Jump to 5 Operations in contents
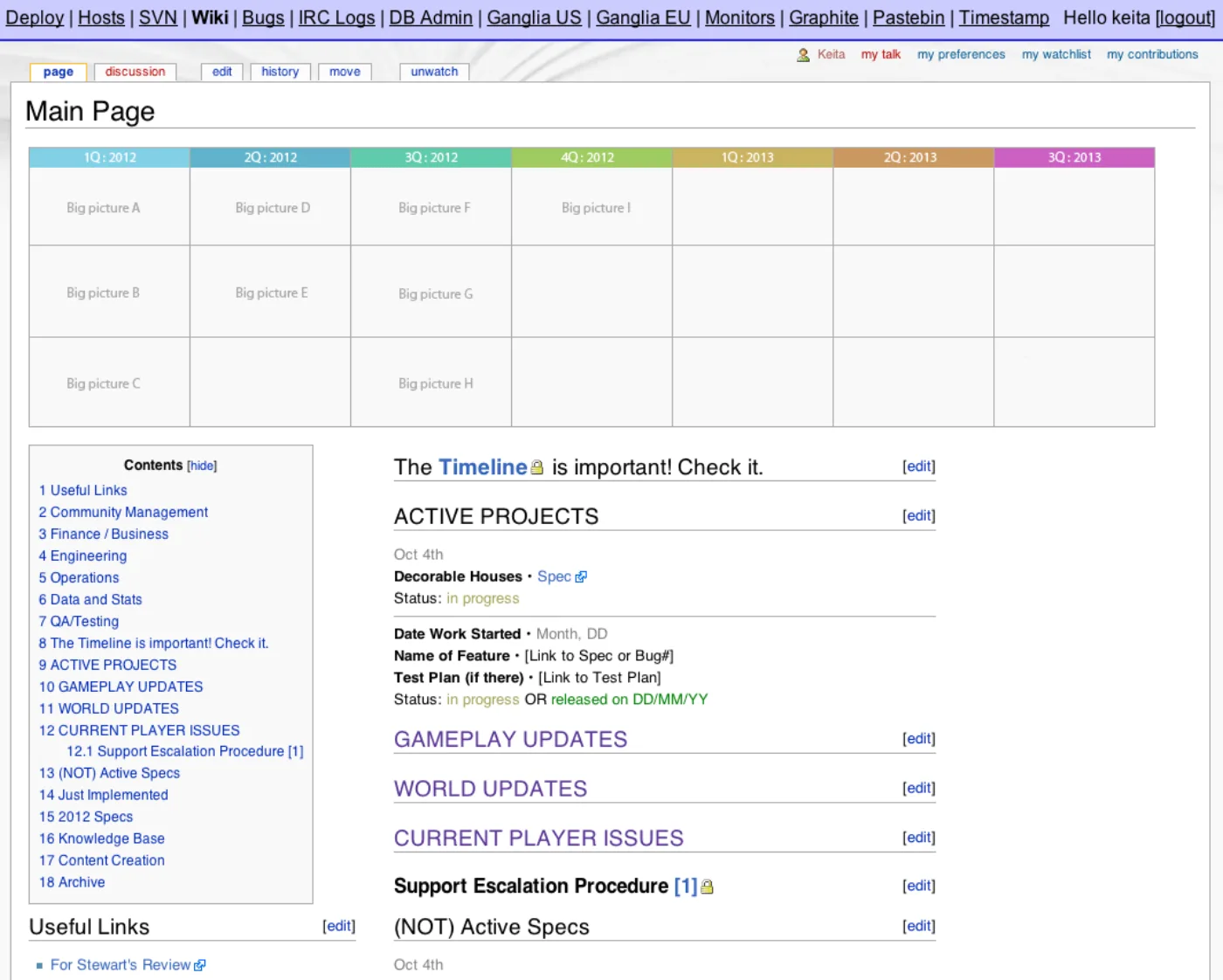 pyautogui.click(x=79, y=578)
